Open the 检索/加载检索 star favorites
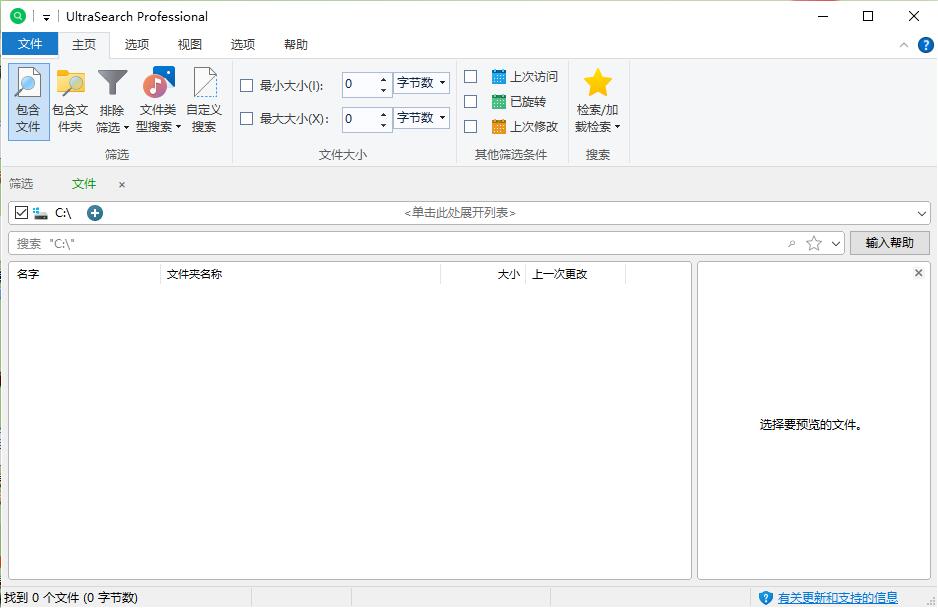This screenshot has width=938, height=608. click(597, 83)
